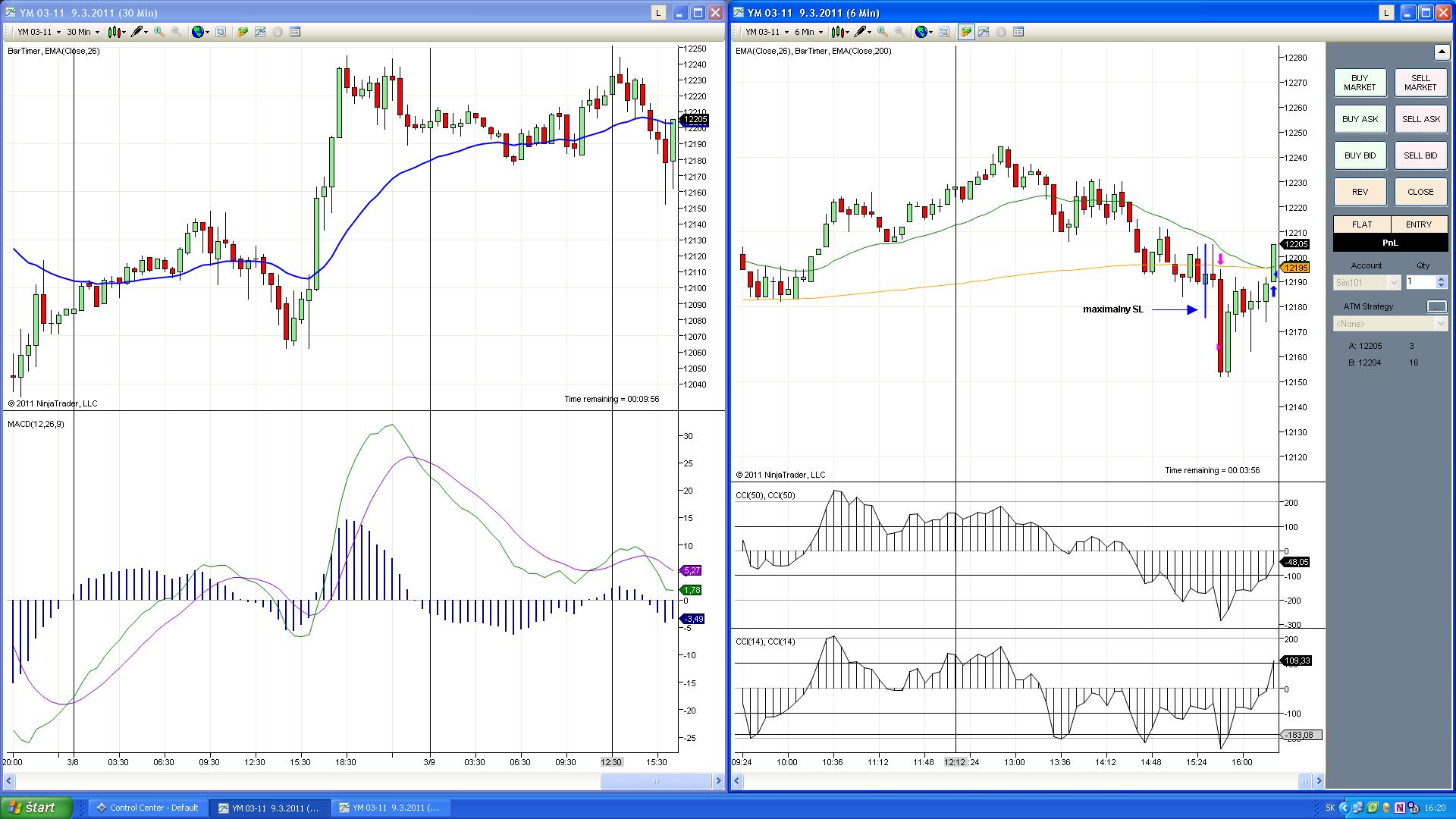Click zoom frame icon on 30 Min chart toolbar

221,32
